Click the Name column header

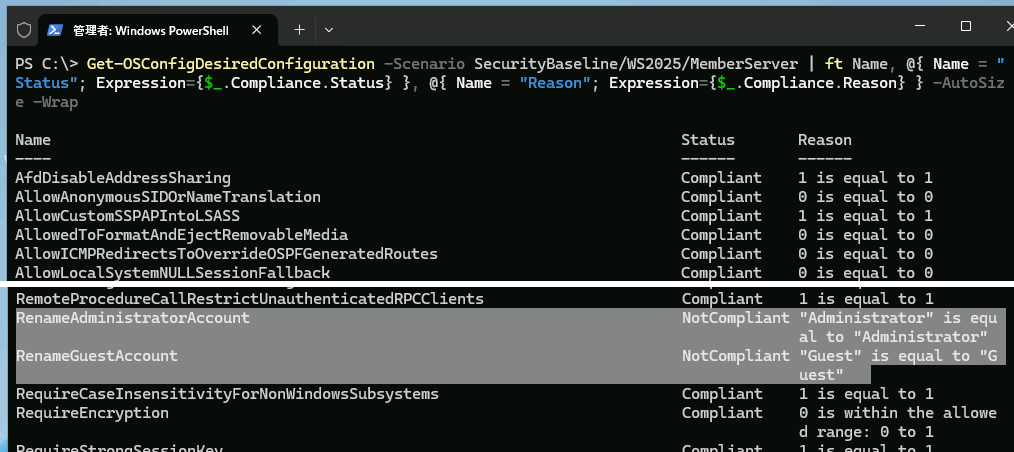tap(33, 140)
